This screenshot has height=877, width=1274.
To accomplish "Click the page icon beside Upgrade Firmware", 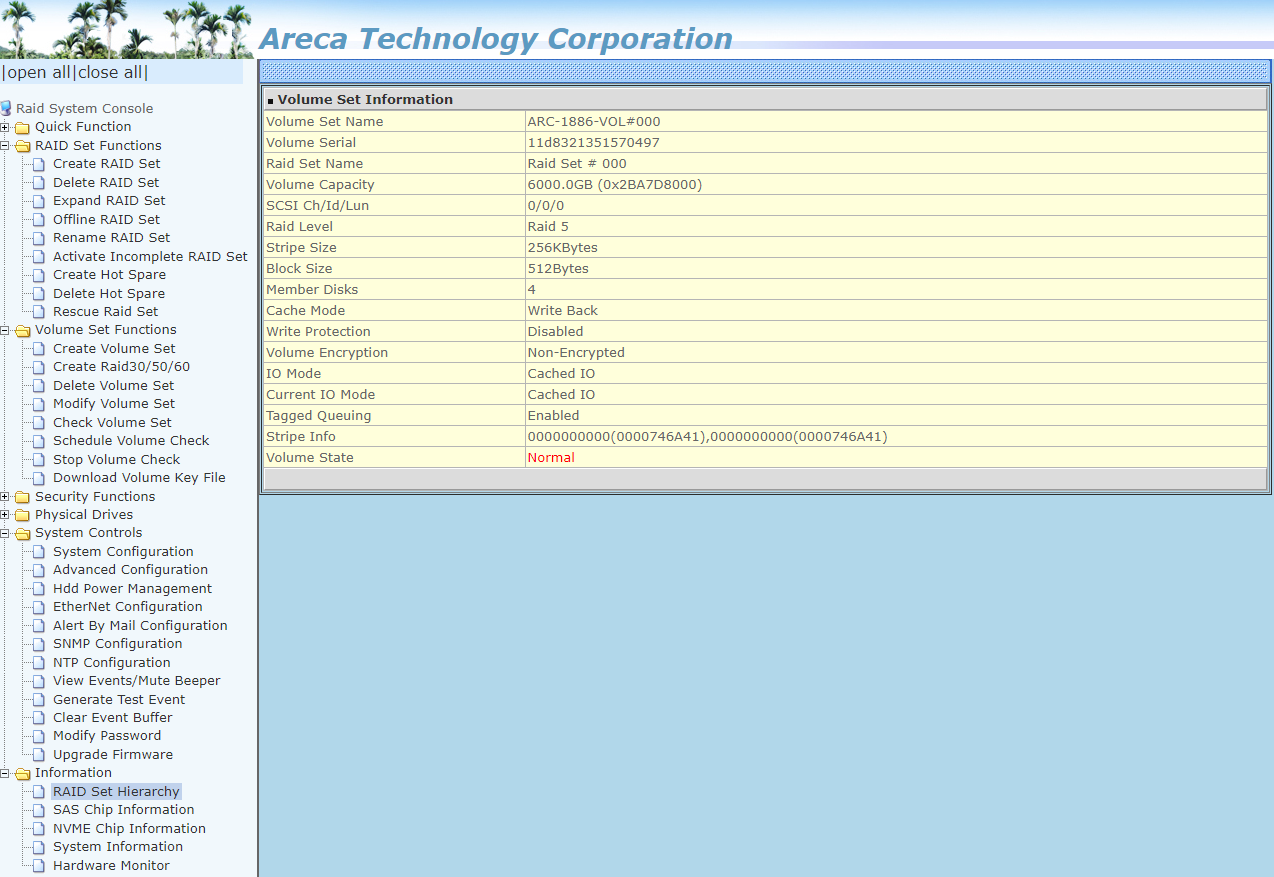I will [x=39, y=755].
